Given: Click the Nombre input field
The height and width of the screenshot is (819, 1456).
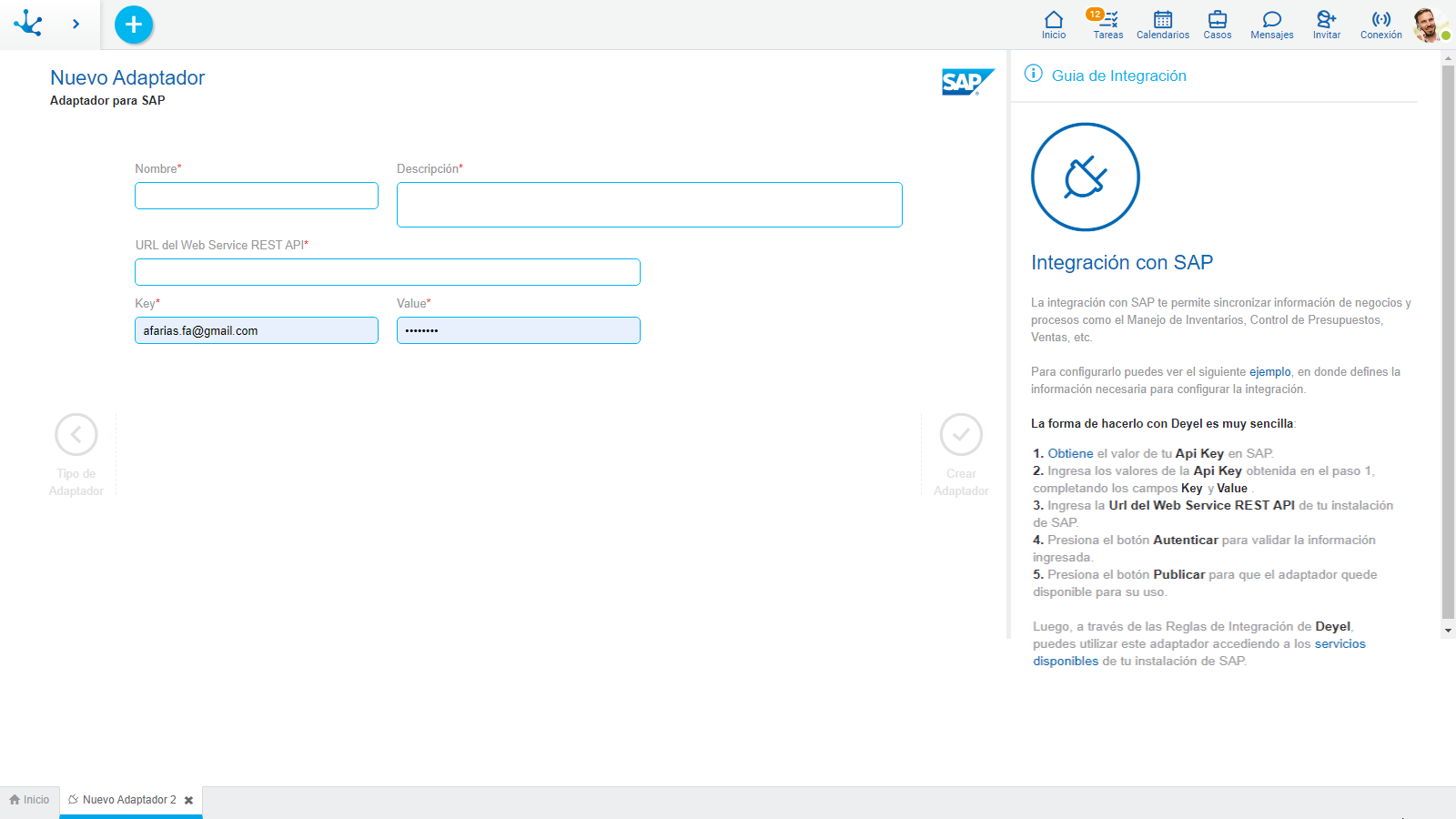Looking at the screenshot, I should coord(257,196).
